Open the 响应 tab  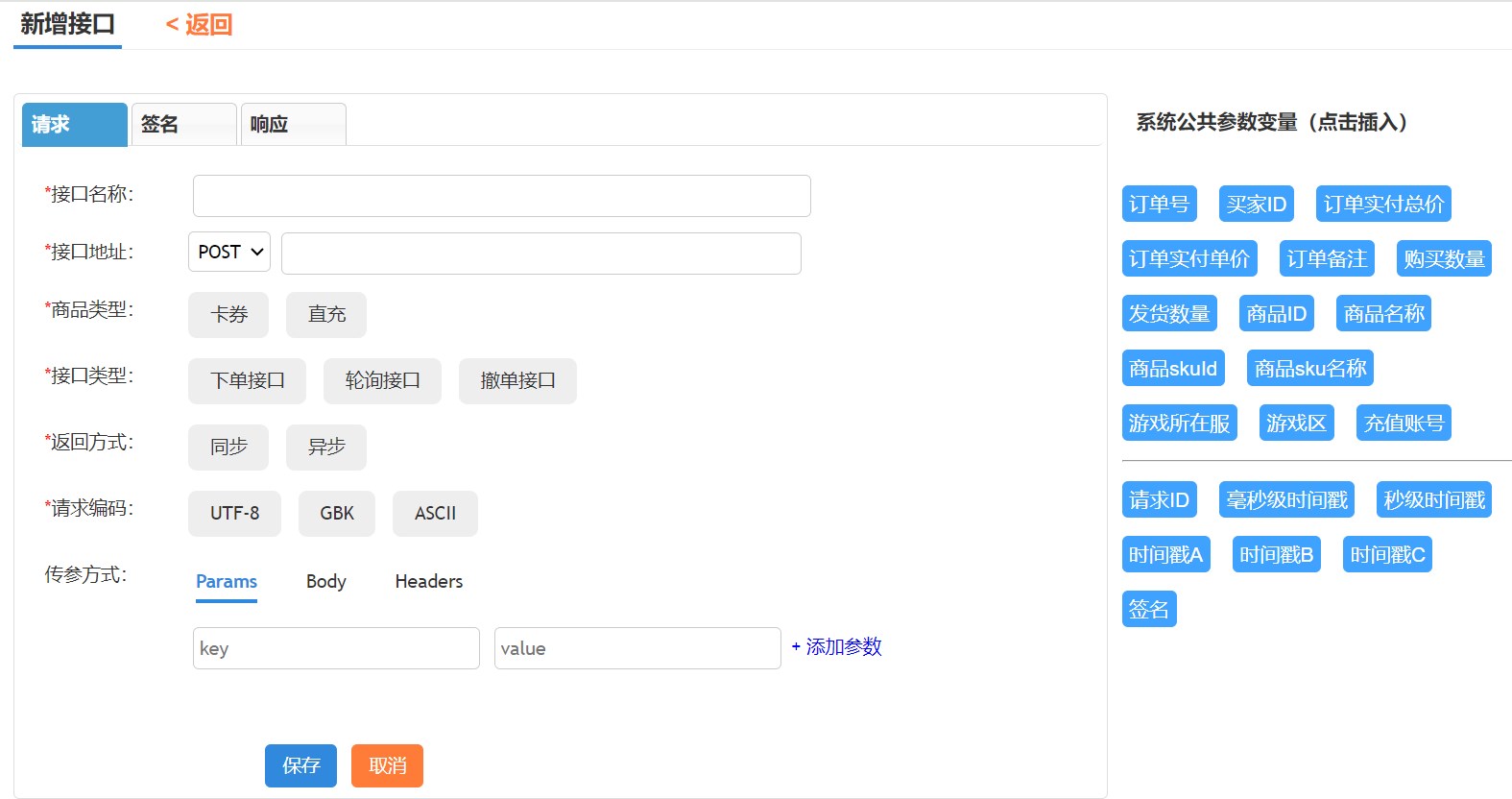293,125
